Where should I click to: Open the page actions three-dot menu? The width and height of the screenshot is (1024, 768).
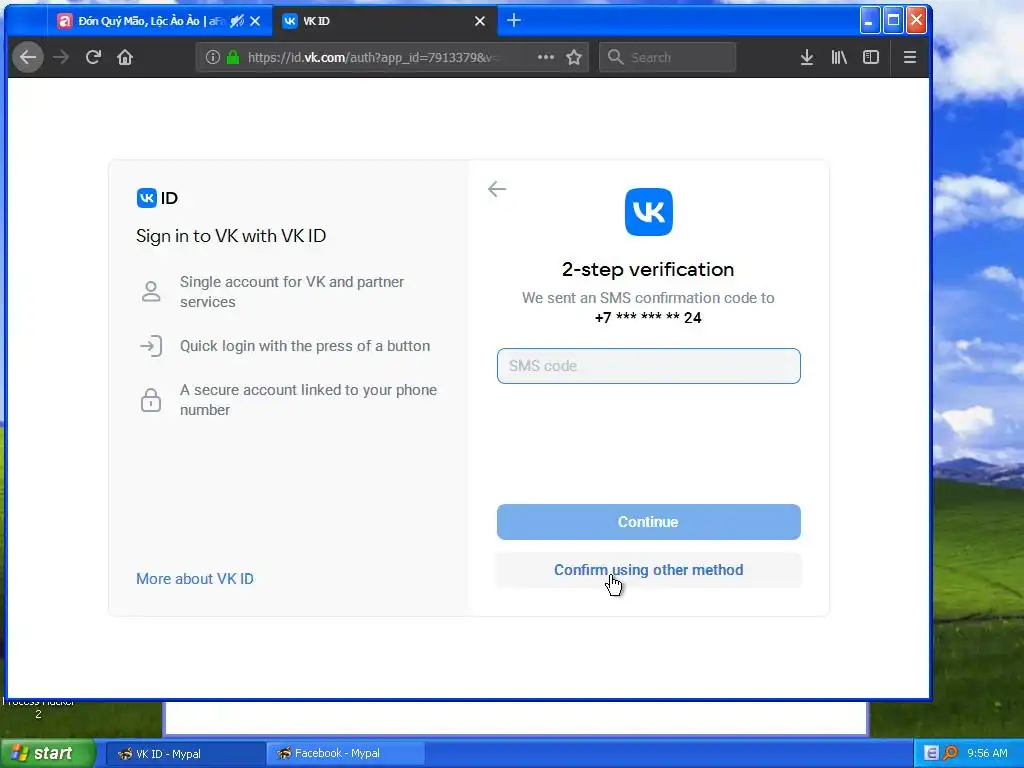click(545, 57)
